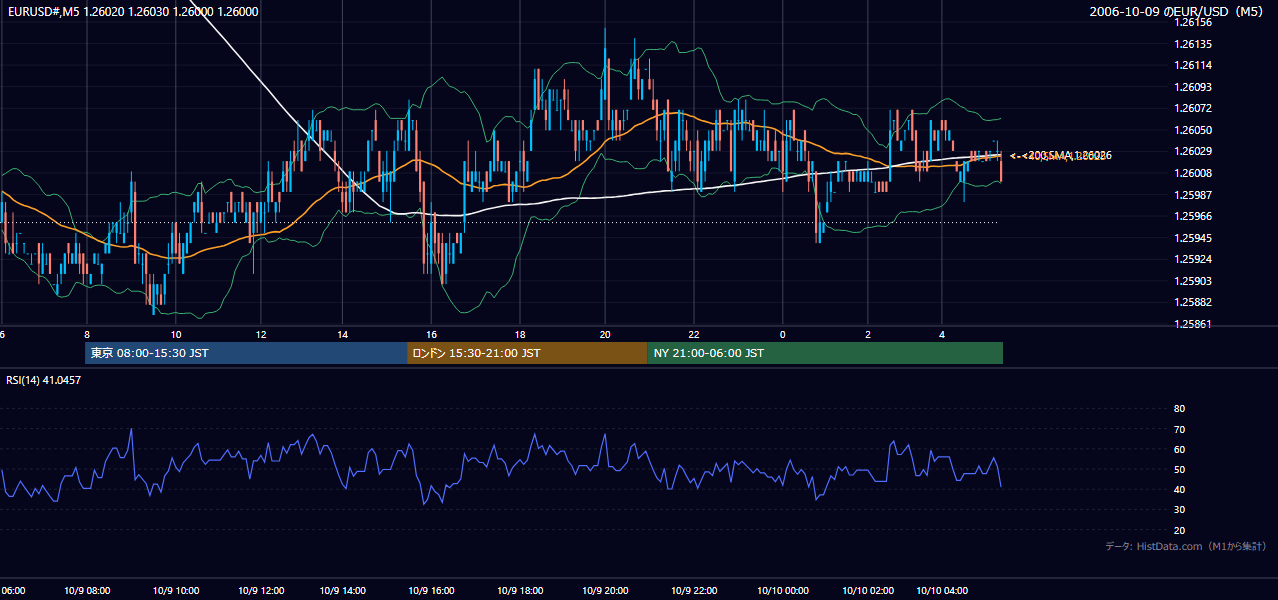The width and height of the screenshot is (1278, 600).
Task: Click price axis value 1.26050
Action: (x=1193, y=130)
